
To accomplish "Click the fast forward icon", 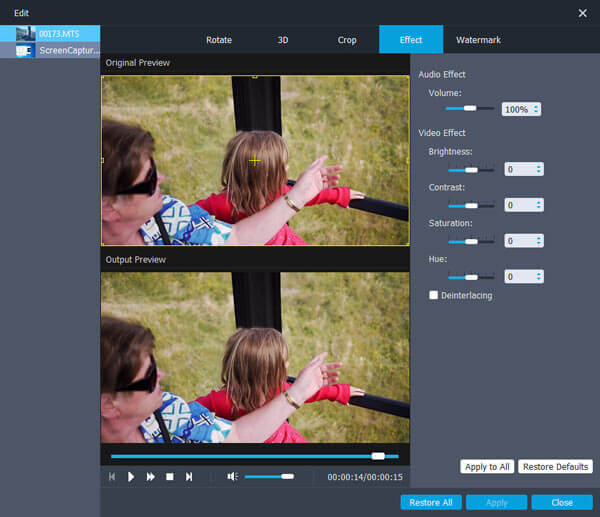I will point(150,477).
